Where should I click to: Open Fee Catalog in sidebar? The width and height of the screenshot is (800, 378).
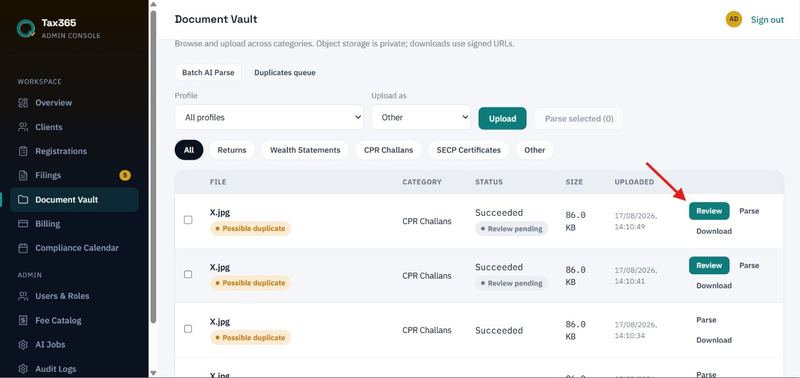74,320
